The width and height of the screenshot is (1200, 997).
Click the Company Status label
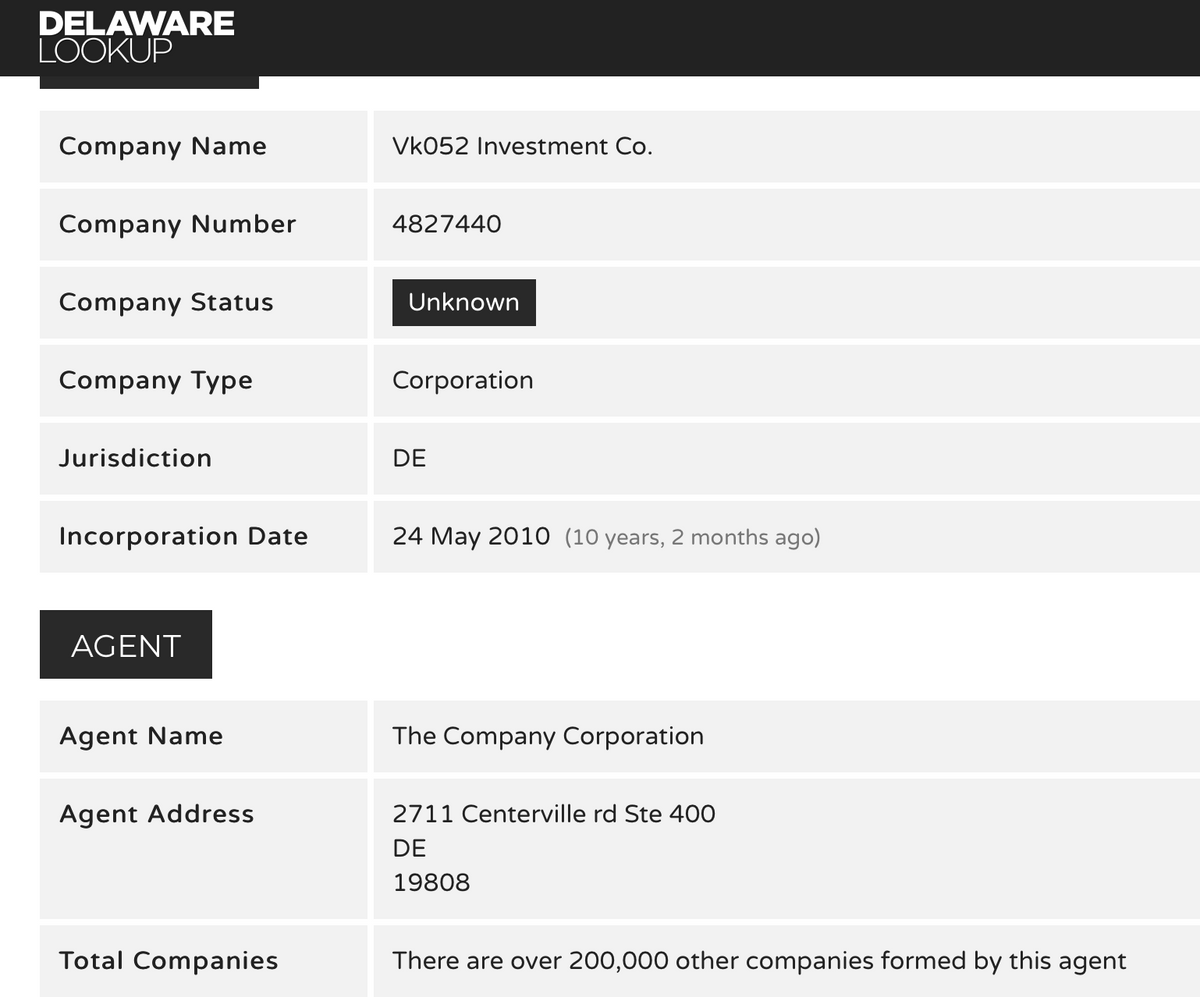pos(166,302)
